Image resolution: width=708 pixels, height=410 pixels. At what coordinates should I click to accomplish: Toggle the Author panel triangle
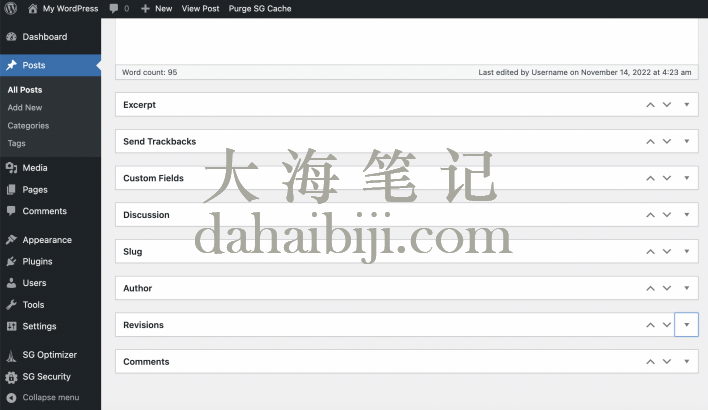[x=686, y=288]
